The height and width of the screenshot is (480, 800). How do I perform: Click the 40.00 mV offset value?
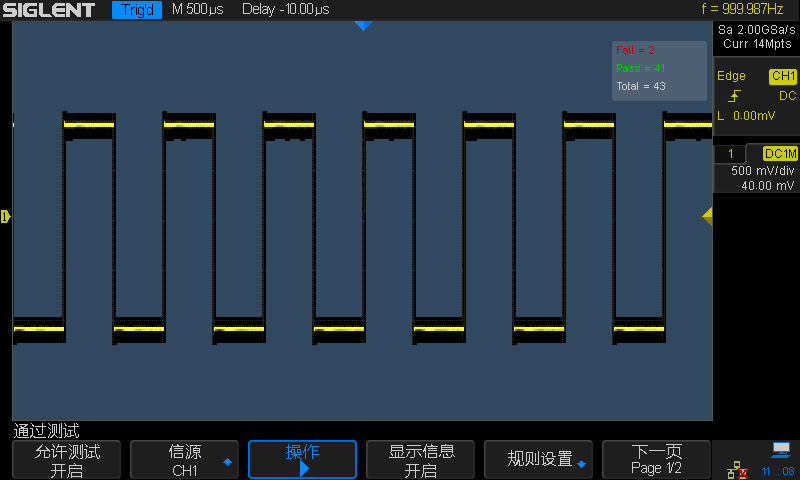(x=767, y=186)
